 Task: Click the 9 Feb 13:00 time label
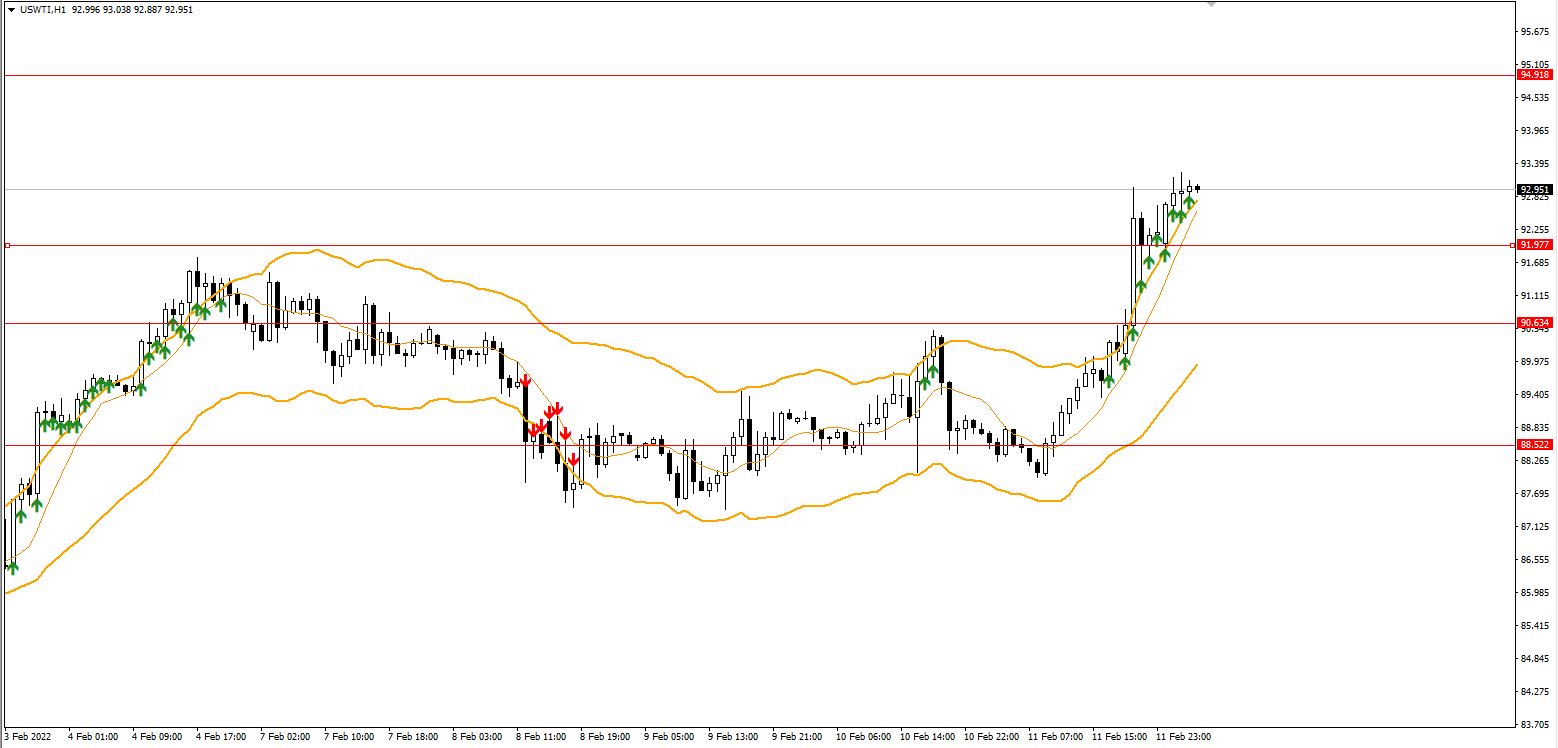[x=733, y=737]
